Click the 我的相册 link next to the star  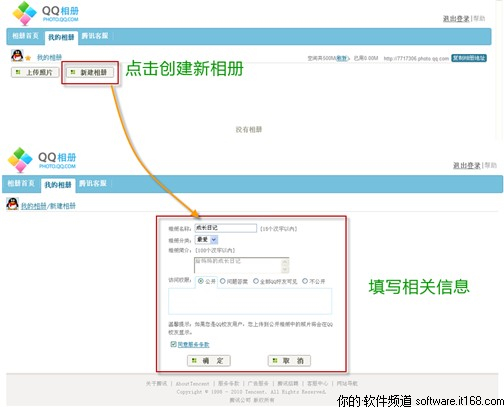[49, 58]
